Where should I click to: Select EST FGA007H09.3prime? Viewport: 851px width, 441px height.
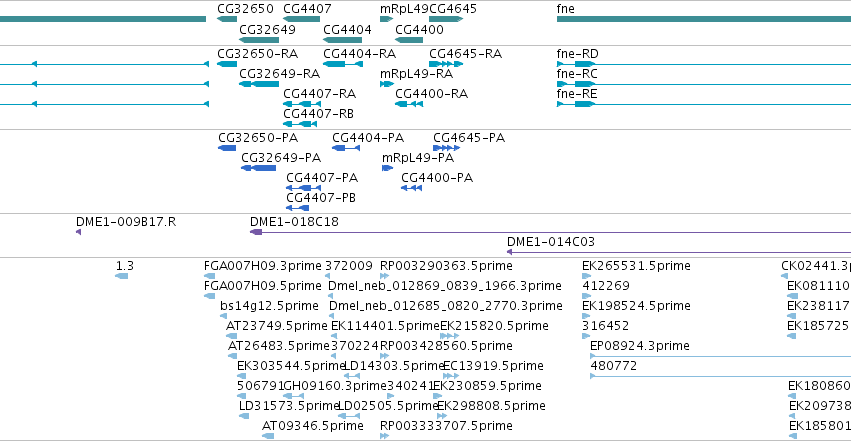coord(263,266)
